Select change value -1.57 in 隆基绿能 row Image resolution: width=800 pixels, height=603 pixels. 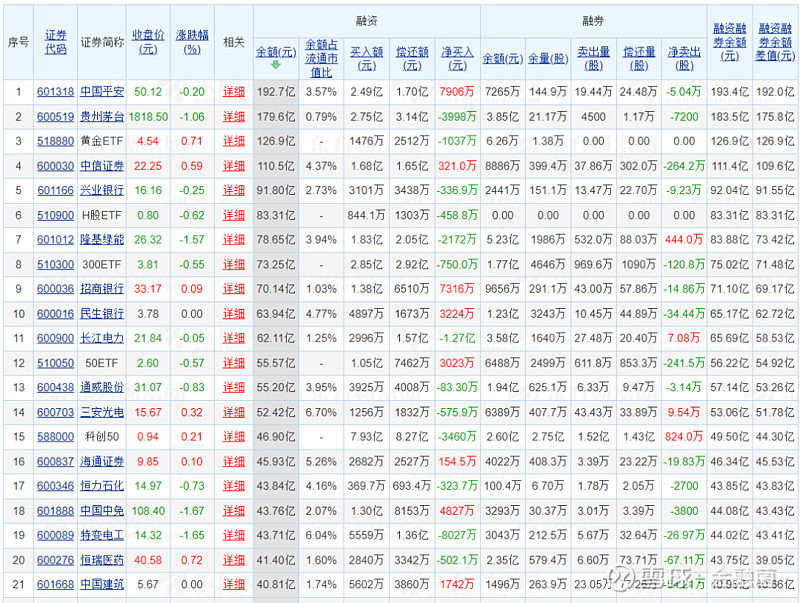tap(192, 240)
